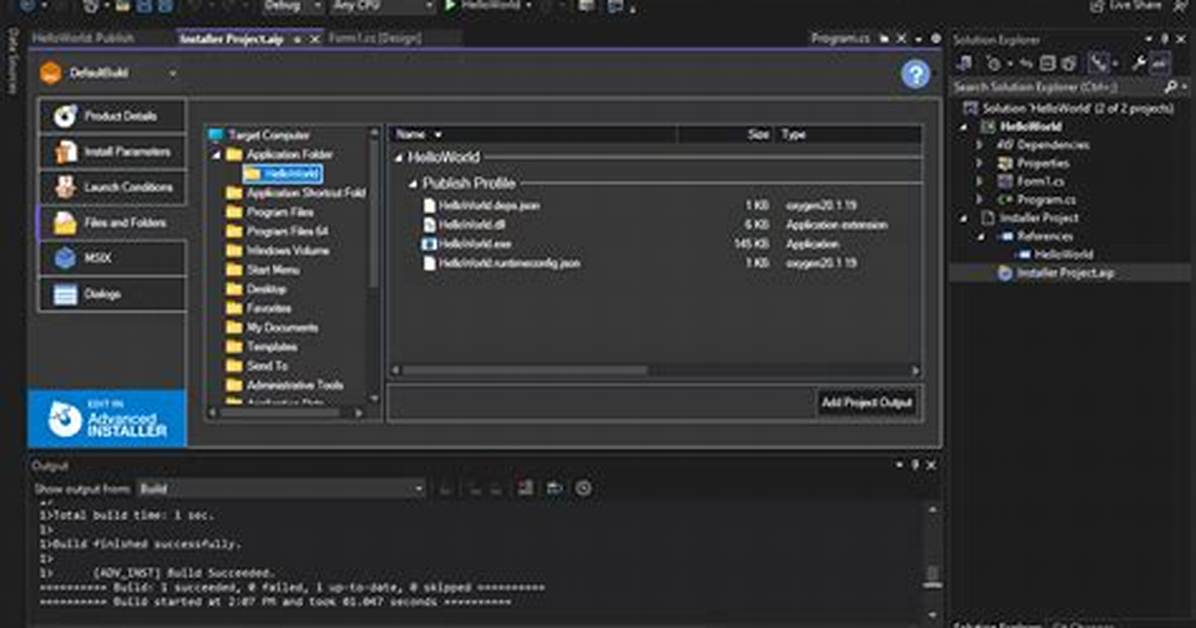The image size is (1196, 628).
Task: Sort by the Type column header
Action: [848, 134]
